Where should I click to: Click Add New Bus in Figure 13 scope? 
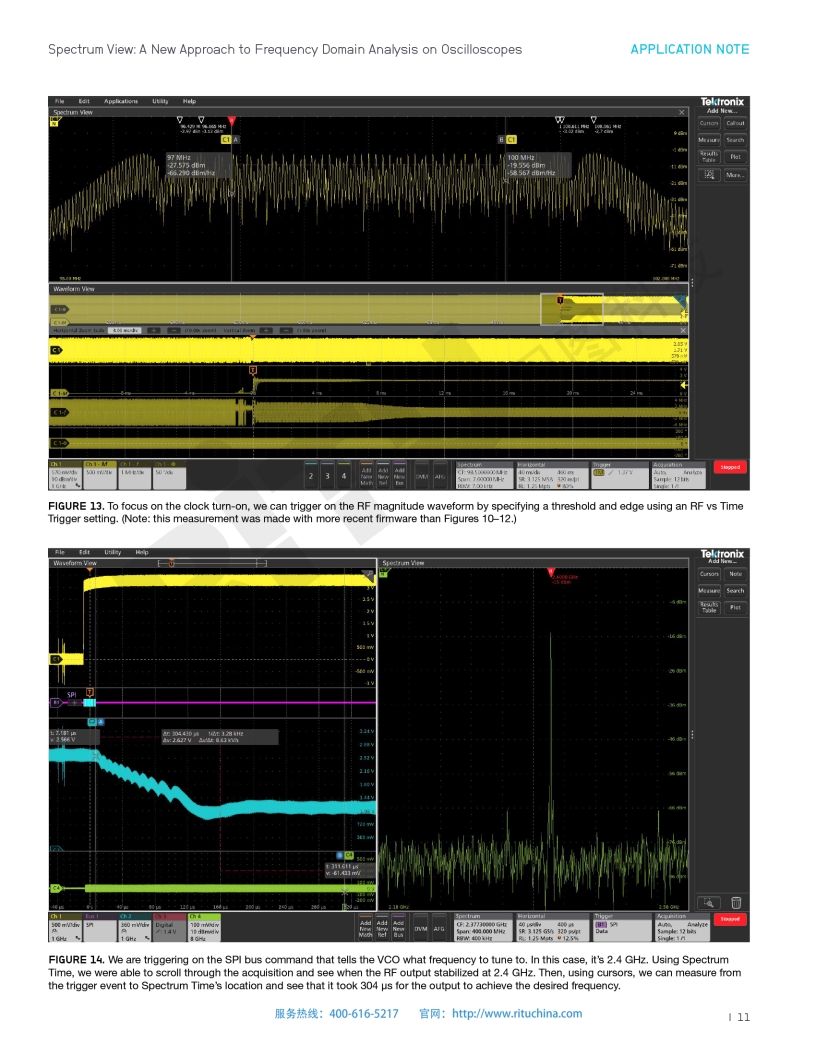coord(399,475)
